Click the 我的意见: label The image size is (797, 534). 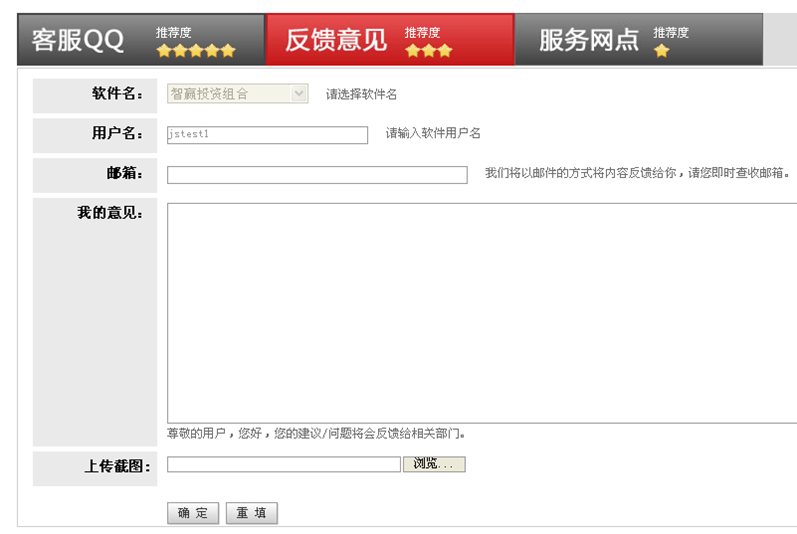110,212
